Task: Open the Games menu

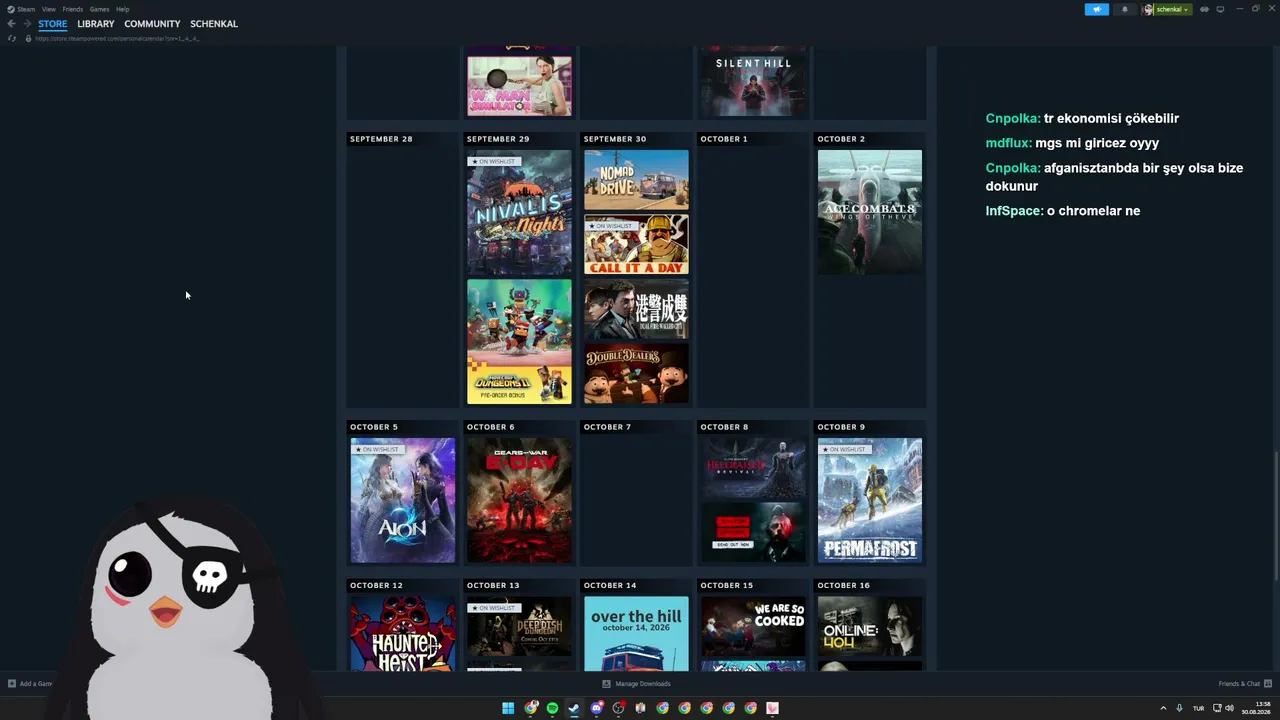Action: coord(99,9)
